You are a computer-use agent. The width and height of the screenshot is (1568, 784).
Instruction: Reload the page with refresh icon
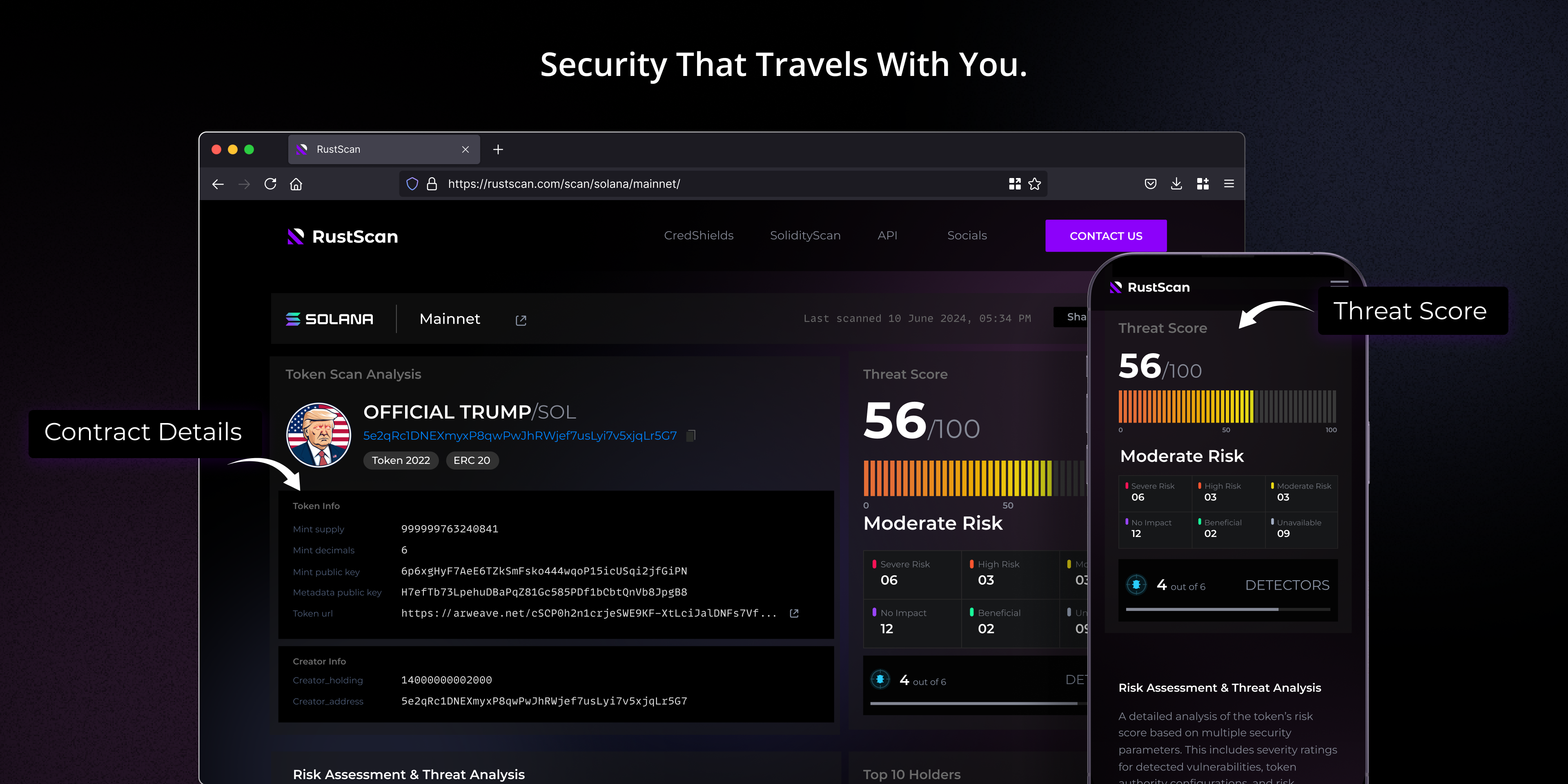[x=270, y=184]
